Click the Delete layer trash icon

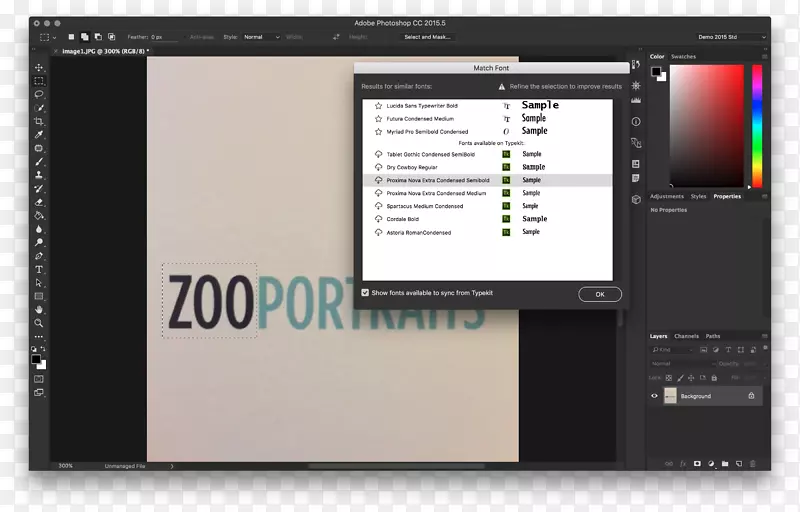coord(752,464)
